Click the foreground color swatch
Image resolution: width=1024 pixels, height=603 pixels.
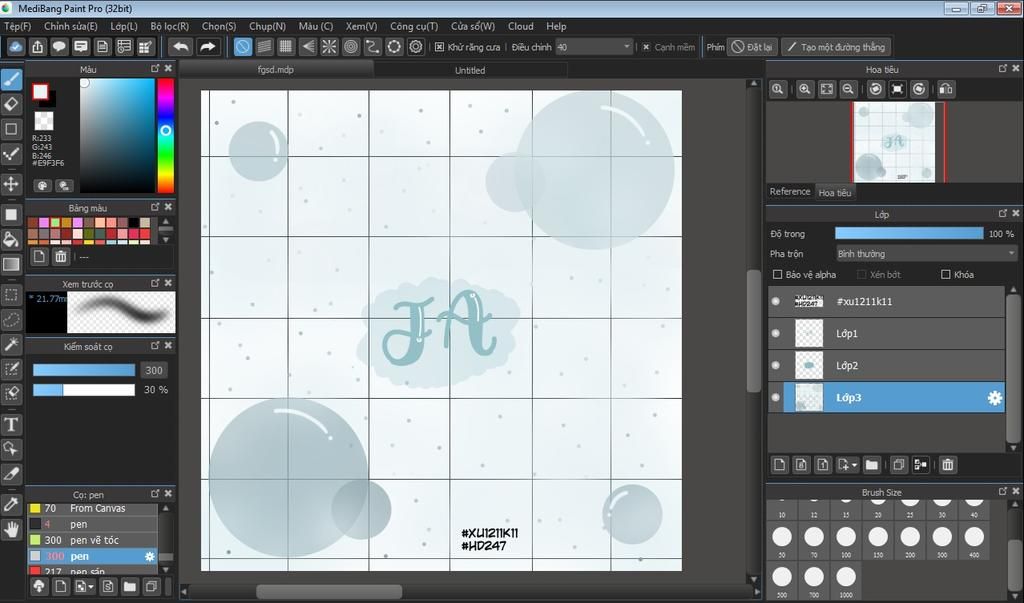click(40, 92)
